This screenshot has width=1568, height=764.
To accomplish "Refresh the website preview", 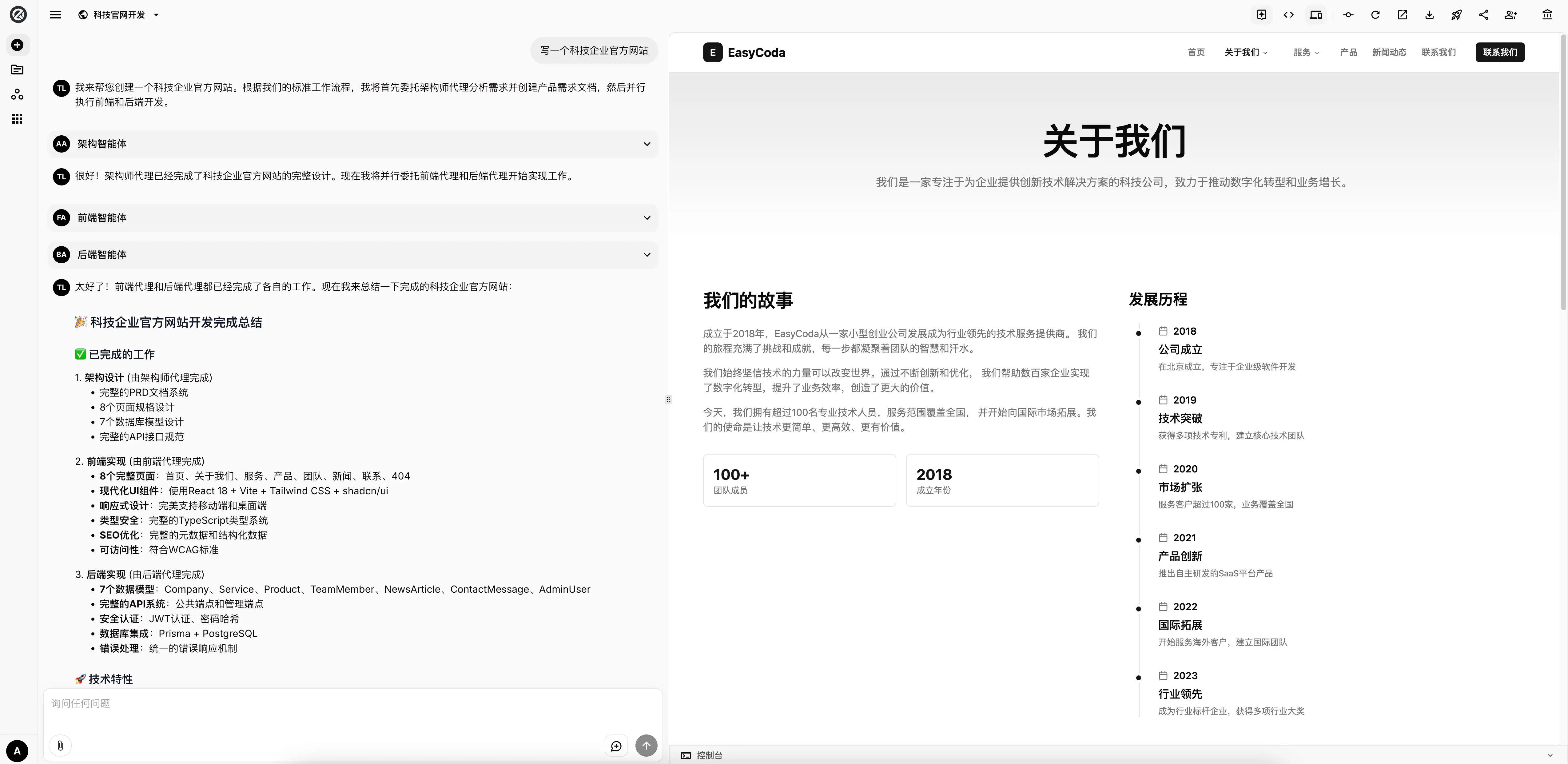I will pos(1375,15).
